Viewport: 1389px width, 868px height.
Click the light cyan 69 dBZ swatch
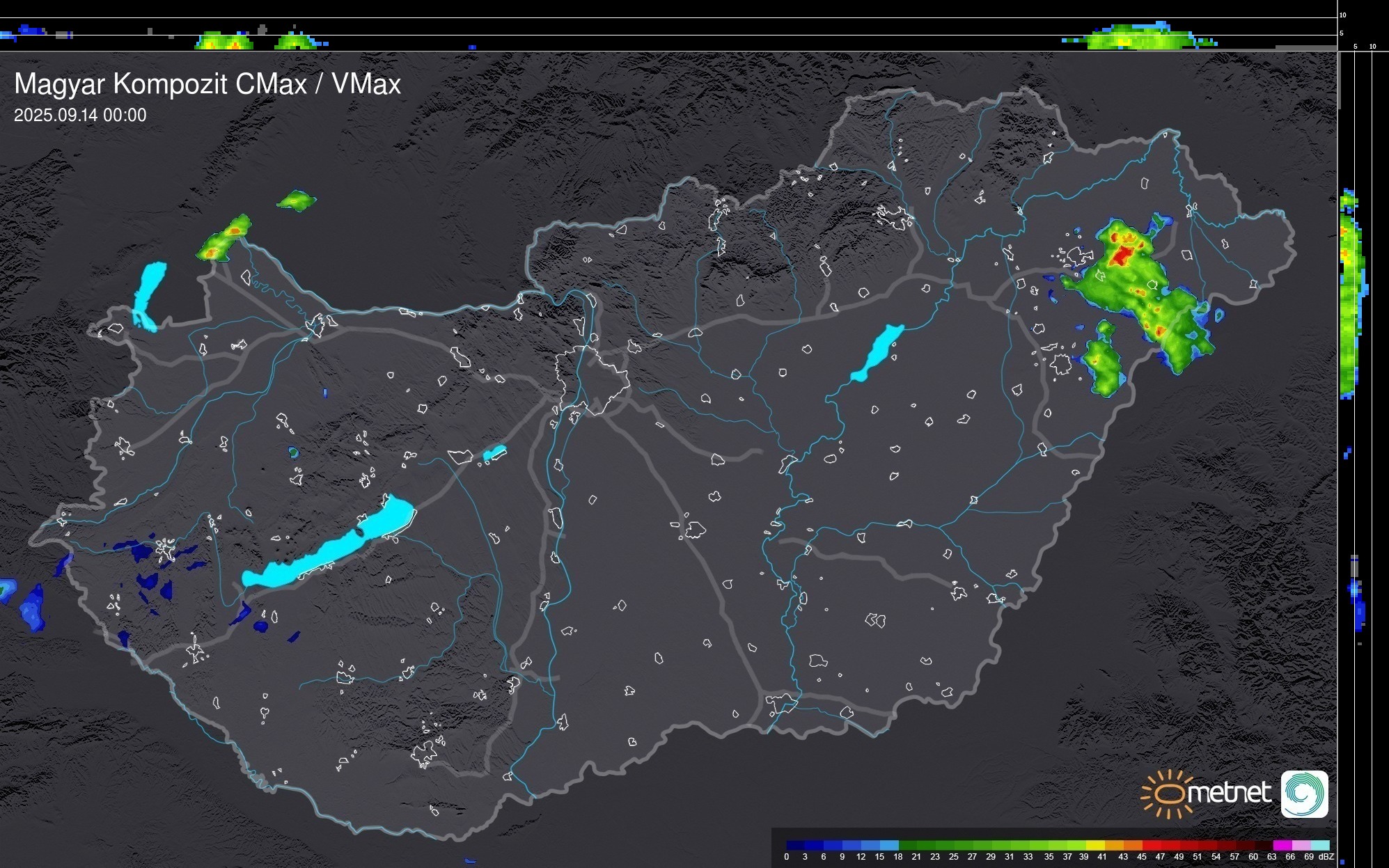[1320, 845]
